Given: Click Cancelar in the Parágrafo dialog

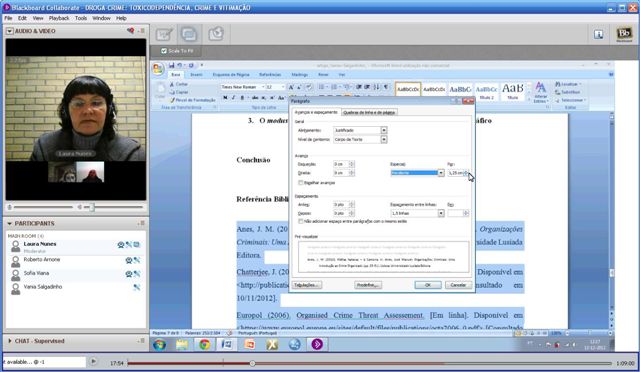Looking at the screenshot, I should [x=458, y=285].
